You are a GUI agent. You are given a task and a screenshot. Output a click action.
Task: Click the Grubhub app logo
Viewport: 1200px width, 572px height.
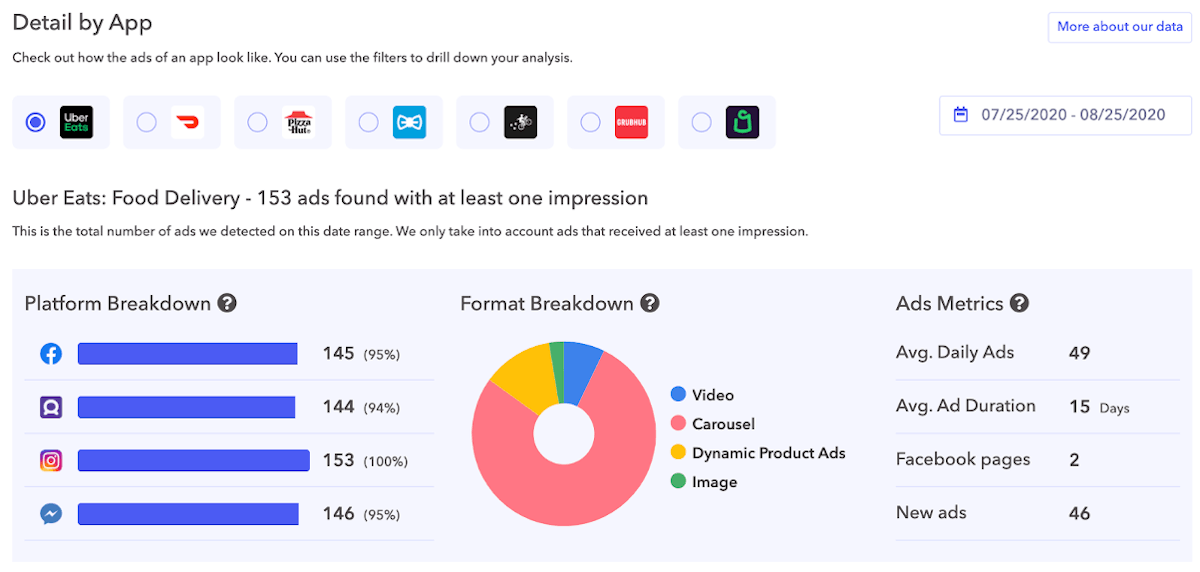(631, 122)
